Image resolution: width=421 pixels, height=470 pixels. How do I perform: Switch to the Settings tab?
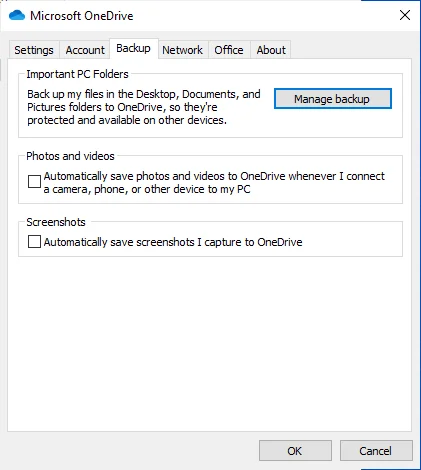[34, 50]
